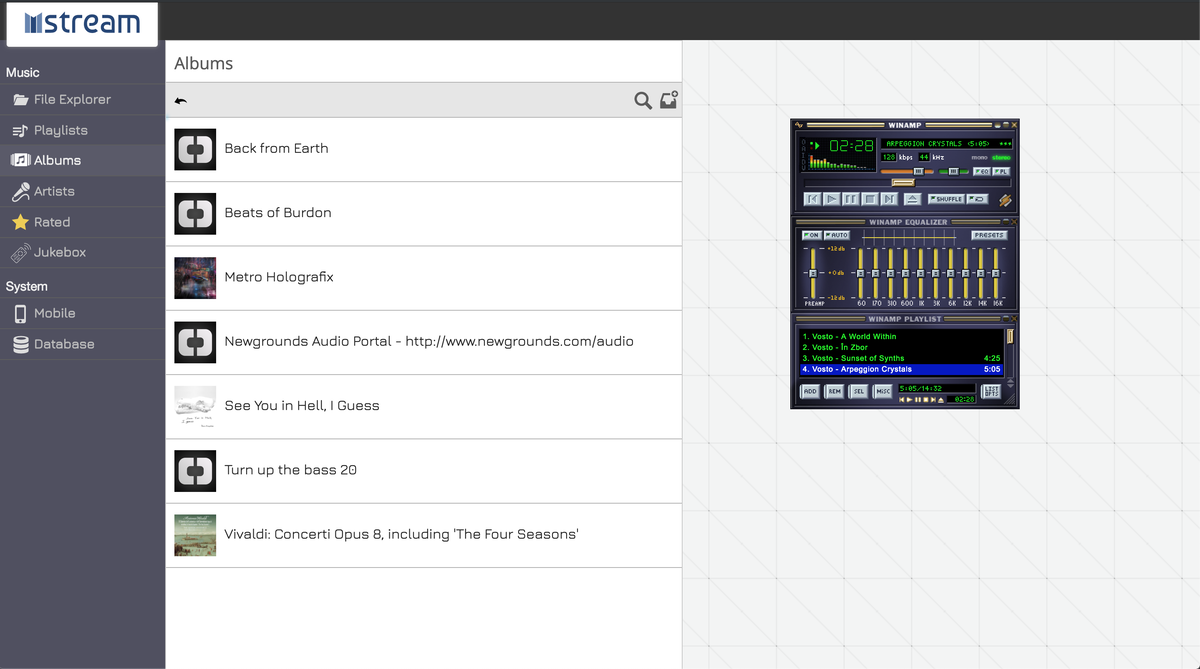The image size is (1200, 669).
Task: Open File Explorer in the sidebar
Action: tap(82, 99)
